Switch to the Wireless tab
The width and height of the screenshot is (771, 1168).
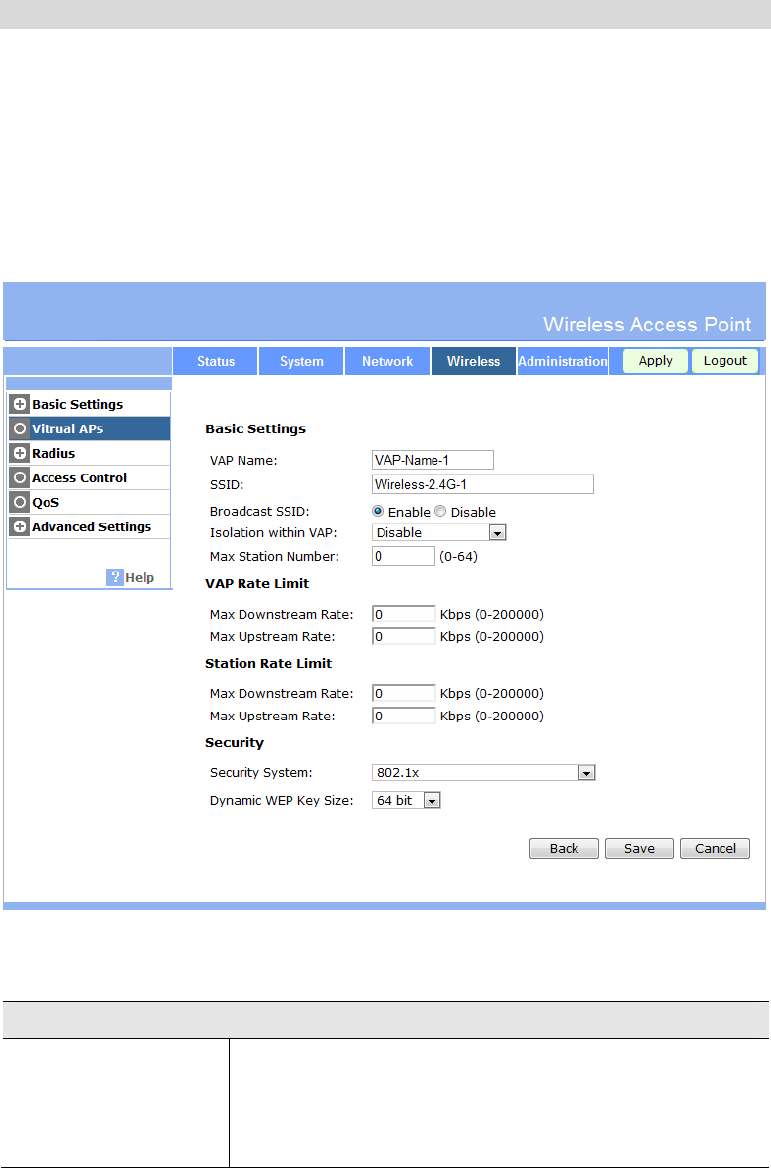pos(474,361)
